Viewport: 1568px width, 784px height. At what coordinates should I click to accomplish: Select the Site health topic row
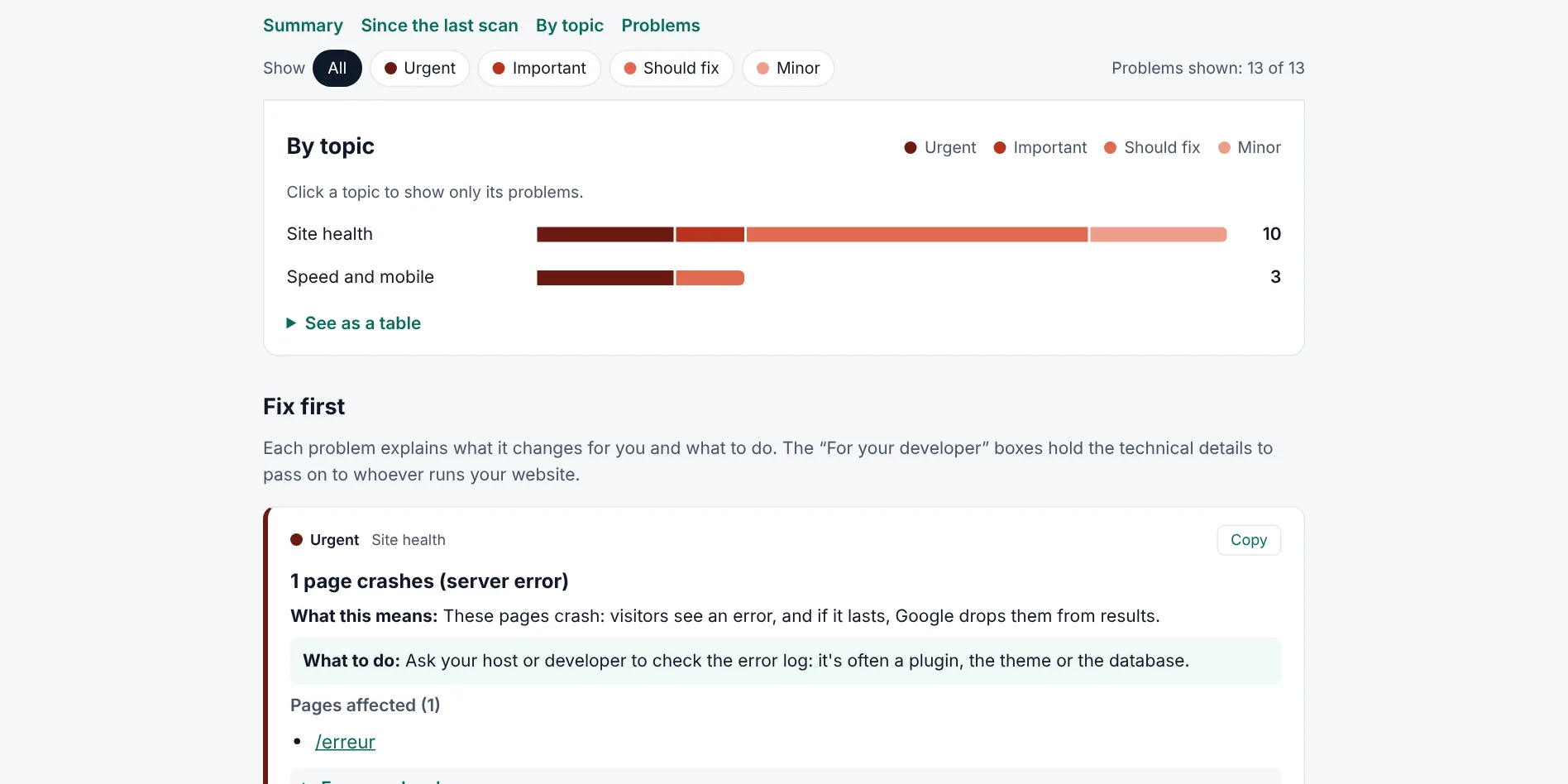[783, 234]
